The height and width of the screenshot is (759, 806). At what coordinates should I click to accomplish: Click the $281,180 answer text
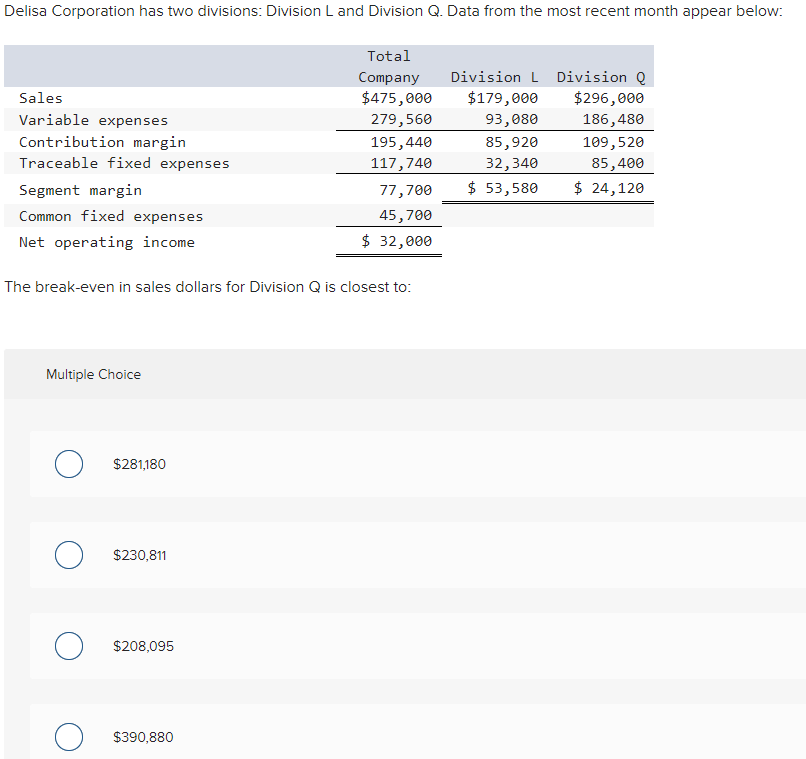[139, 464]
